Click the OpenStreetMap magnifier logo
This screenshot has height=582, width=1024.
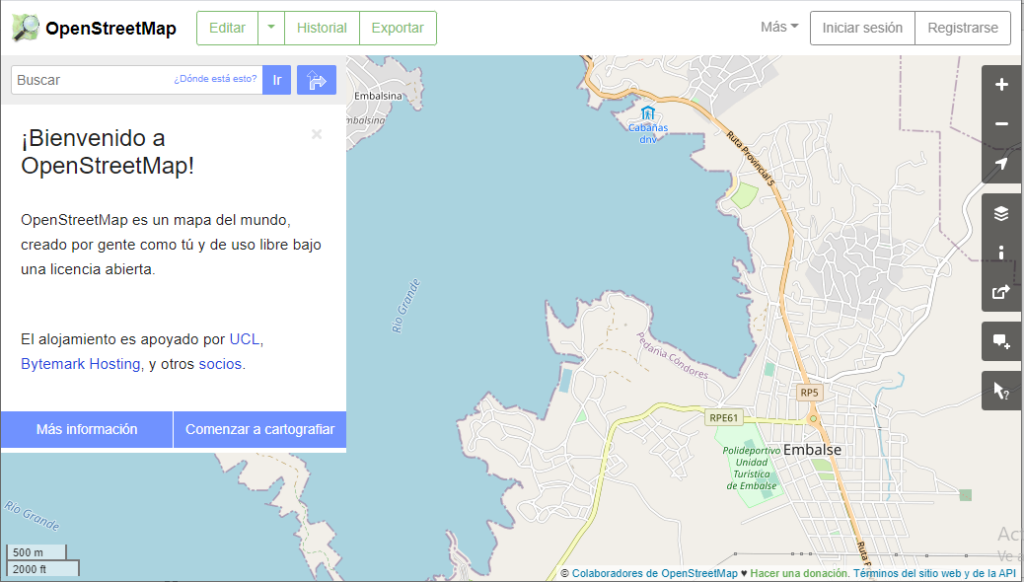[x=25, y=28]
